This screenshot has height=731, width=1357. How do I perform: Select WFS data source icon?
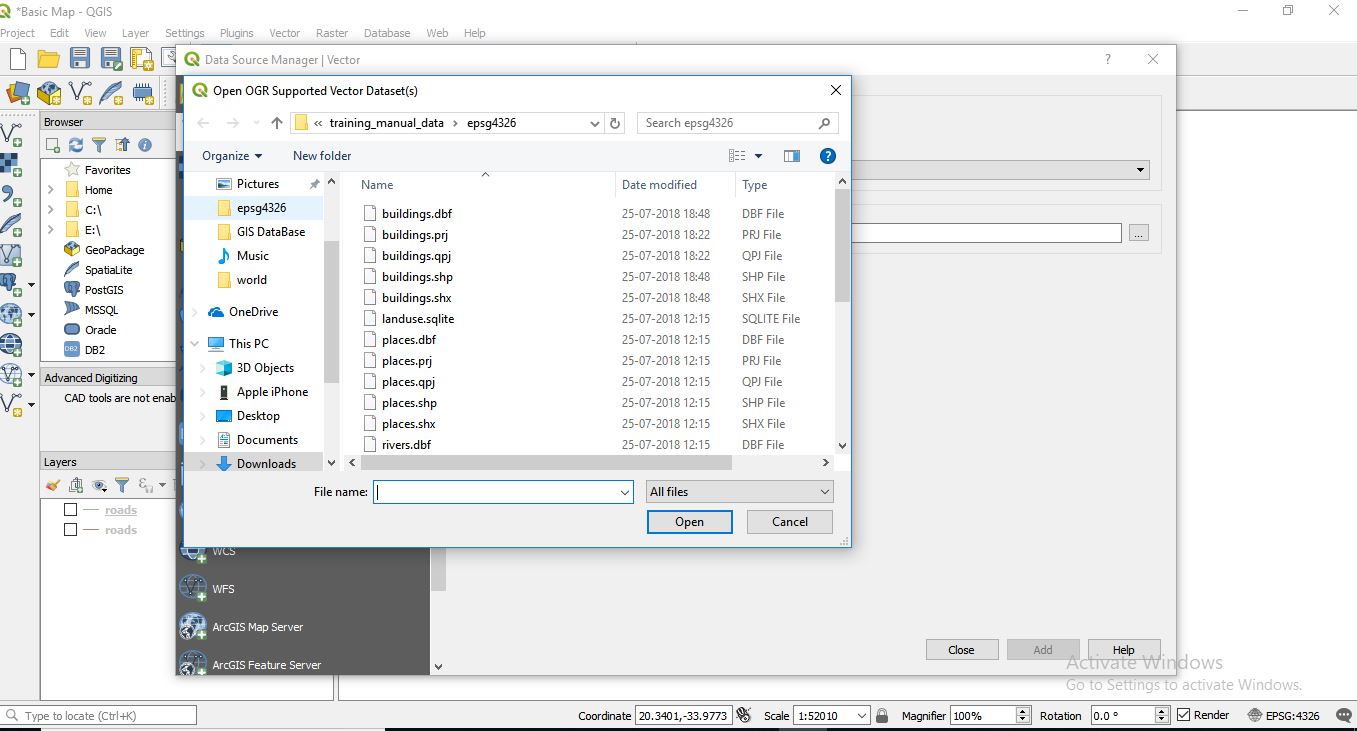(193, 589)
